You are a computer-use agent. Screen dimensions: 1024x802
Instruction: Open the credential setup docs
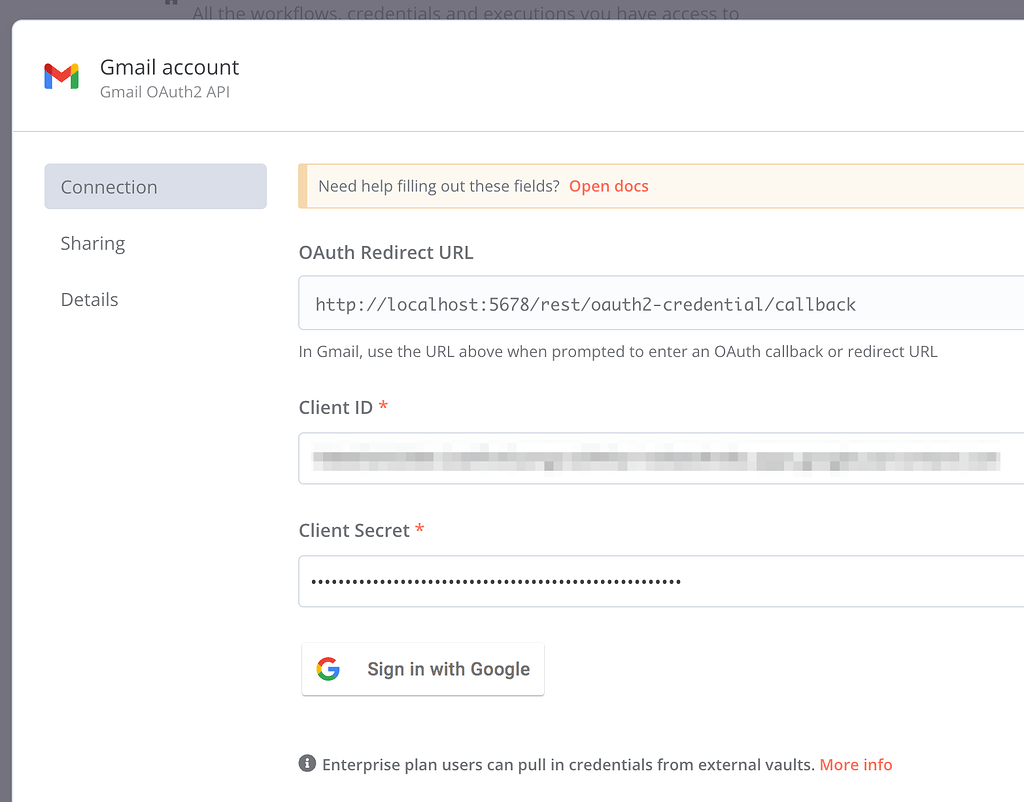(608, 185)
